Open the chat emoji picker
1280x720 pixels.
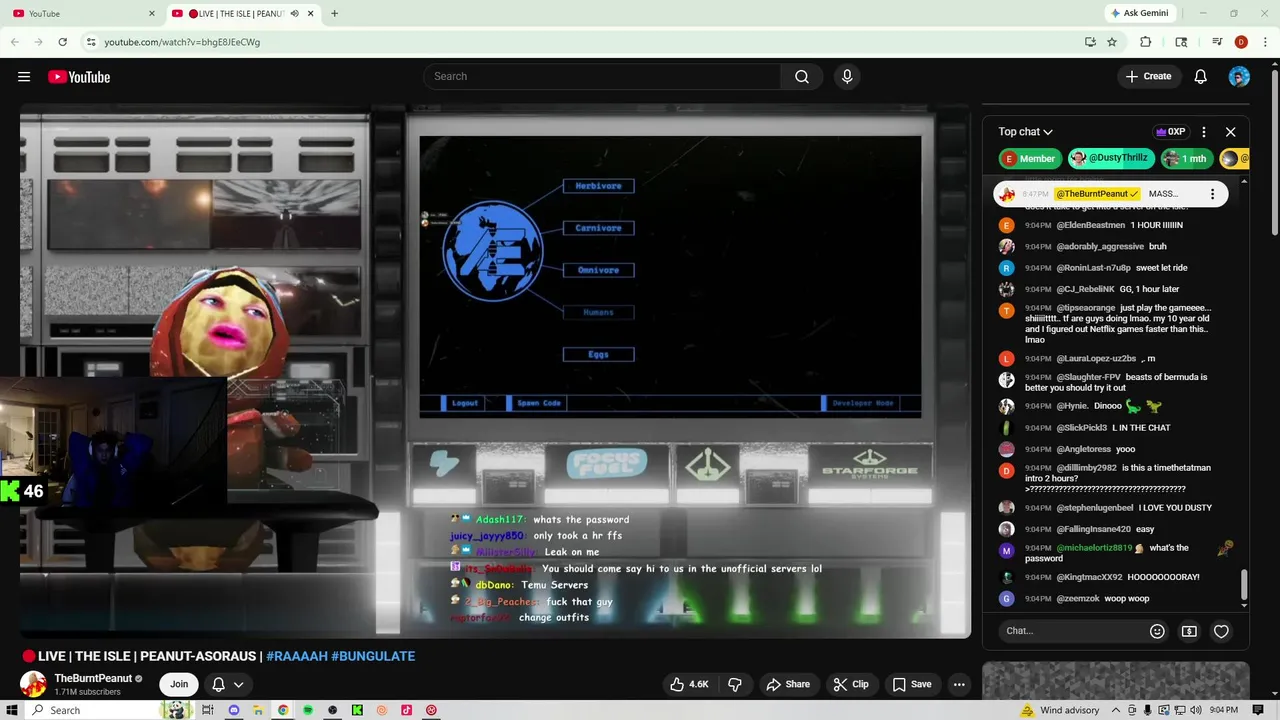click(1157, 631)
